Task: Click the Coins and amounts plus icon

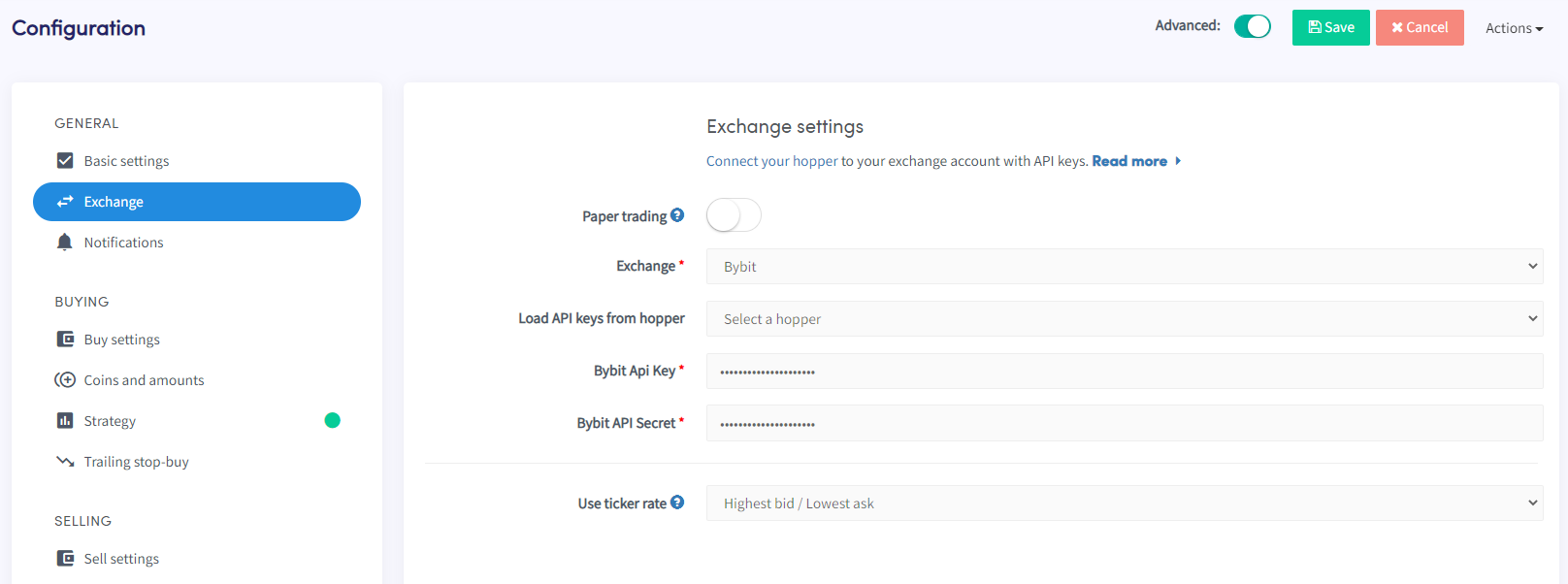Action: click(65, 380)
